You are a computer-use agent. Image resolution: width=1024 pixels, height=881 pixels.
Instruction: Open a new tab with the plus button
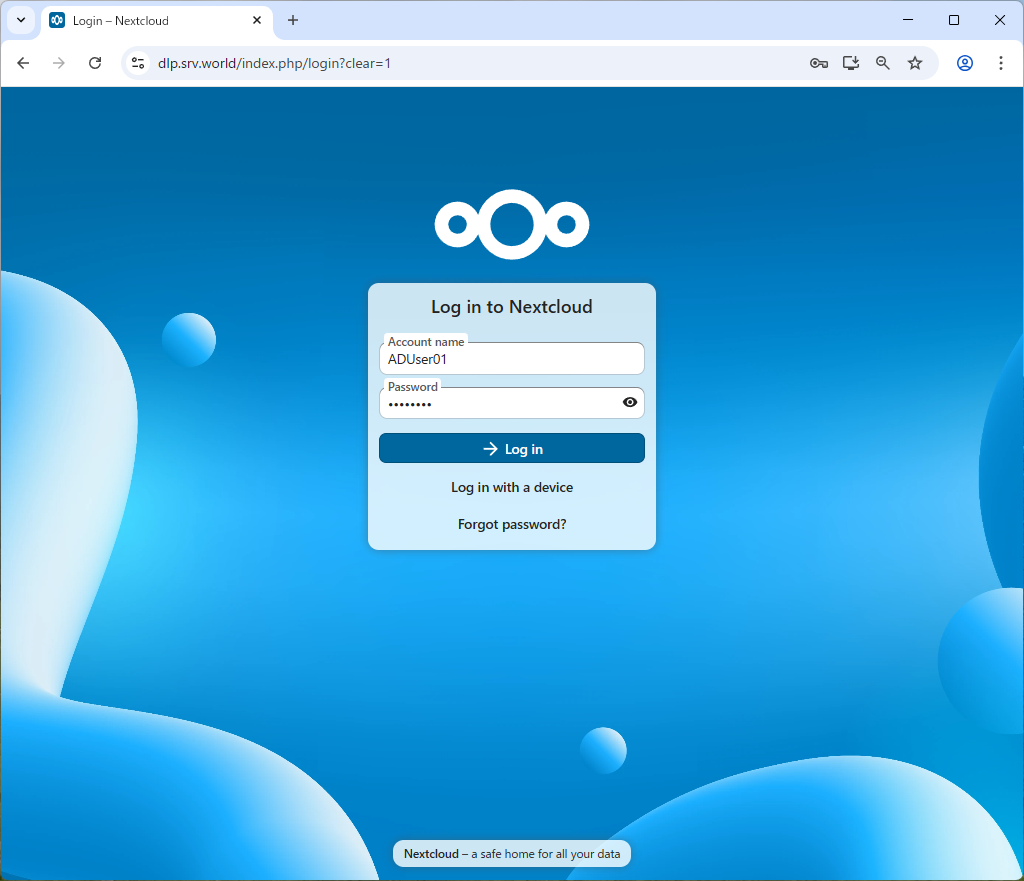tap(293, 20)
